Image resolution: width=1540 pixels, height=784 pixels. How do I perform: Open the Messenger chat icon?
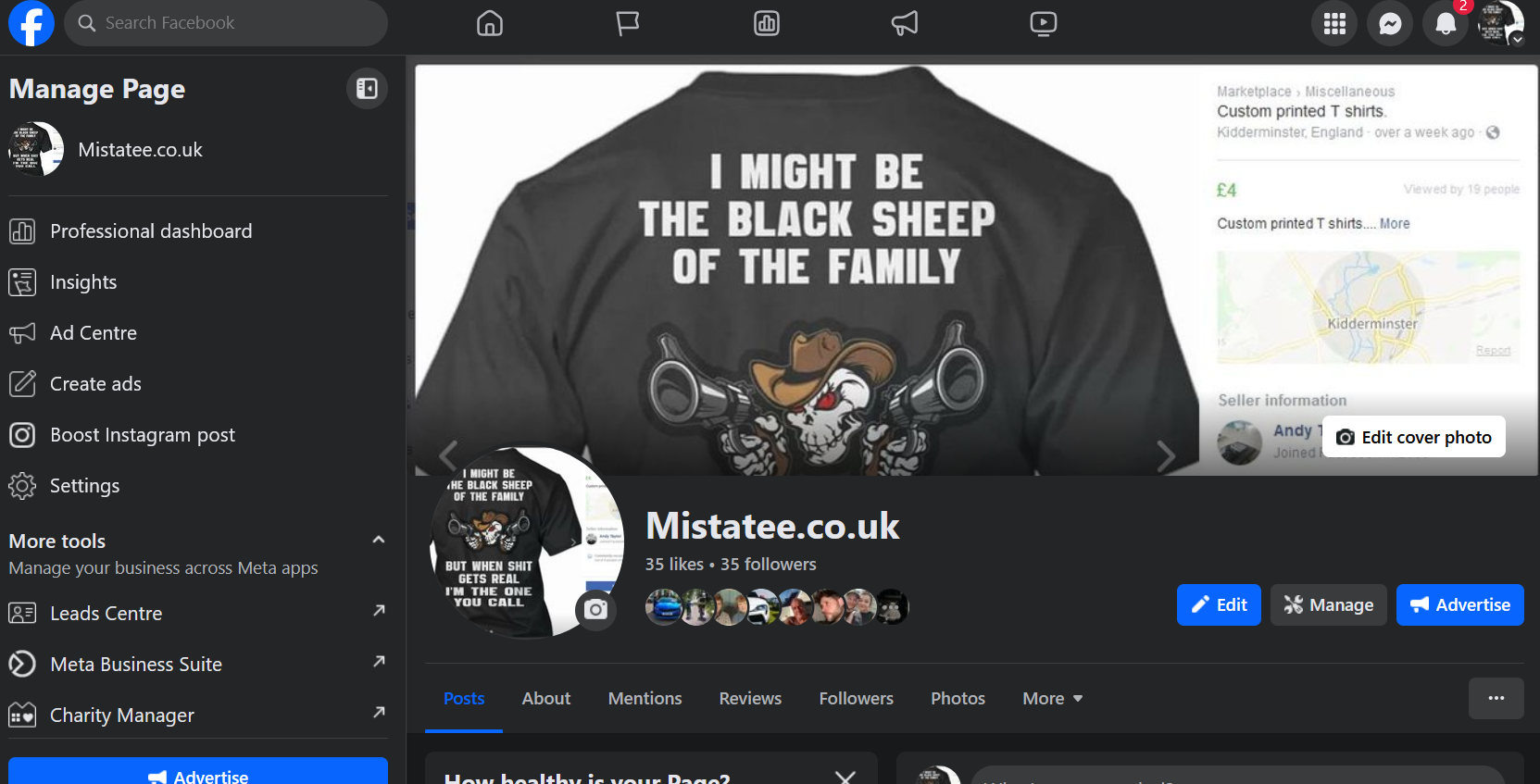[x=1390, y=24]
